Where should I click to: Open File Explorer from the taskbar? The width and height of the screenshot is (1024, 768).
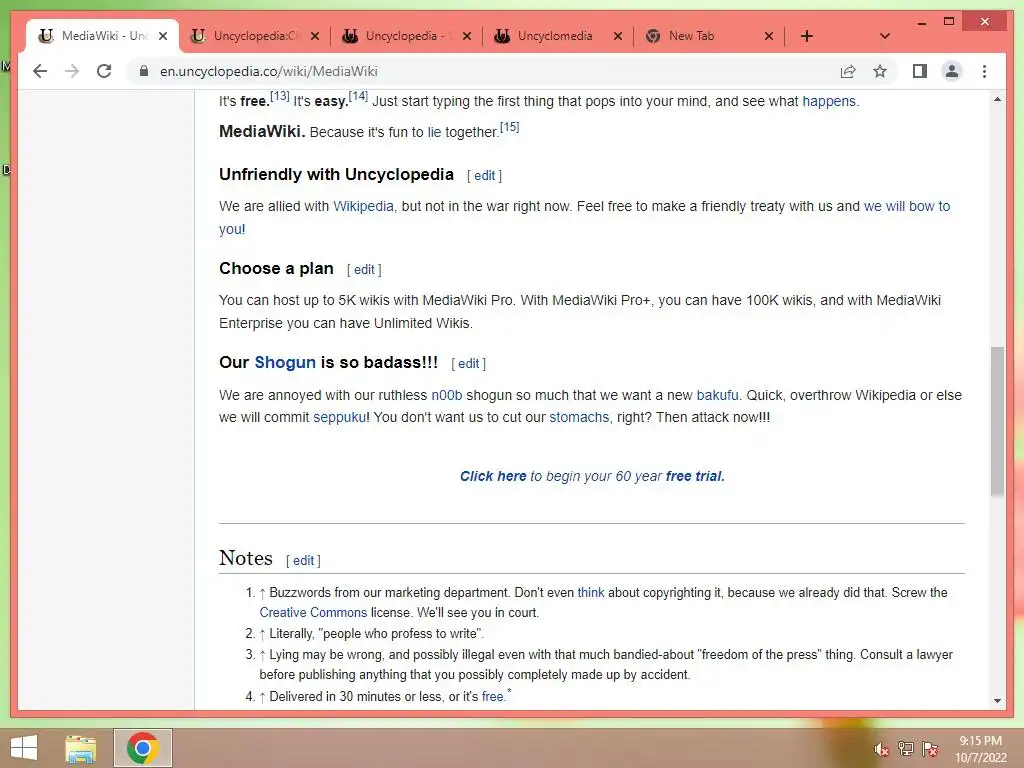80,748
